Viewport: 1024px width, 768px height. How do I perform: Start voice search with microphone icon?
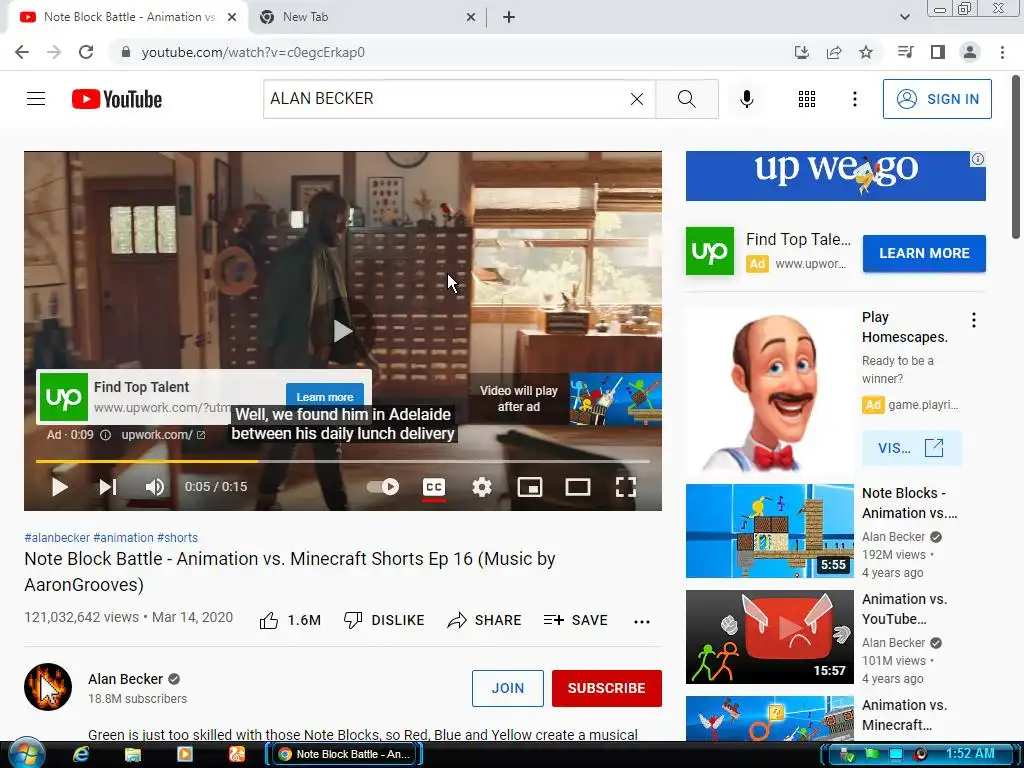click(746, 99)
